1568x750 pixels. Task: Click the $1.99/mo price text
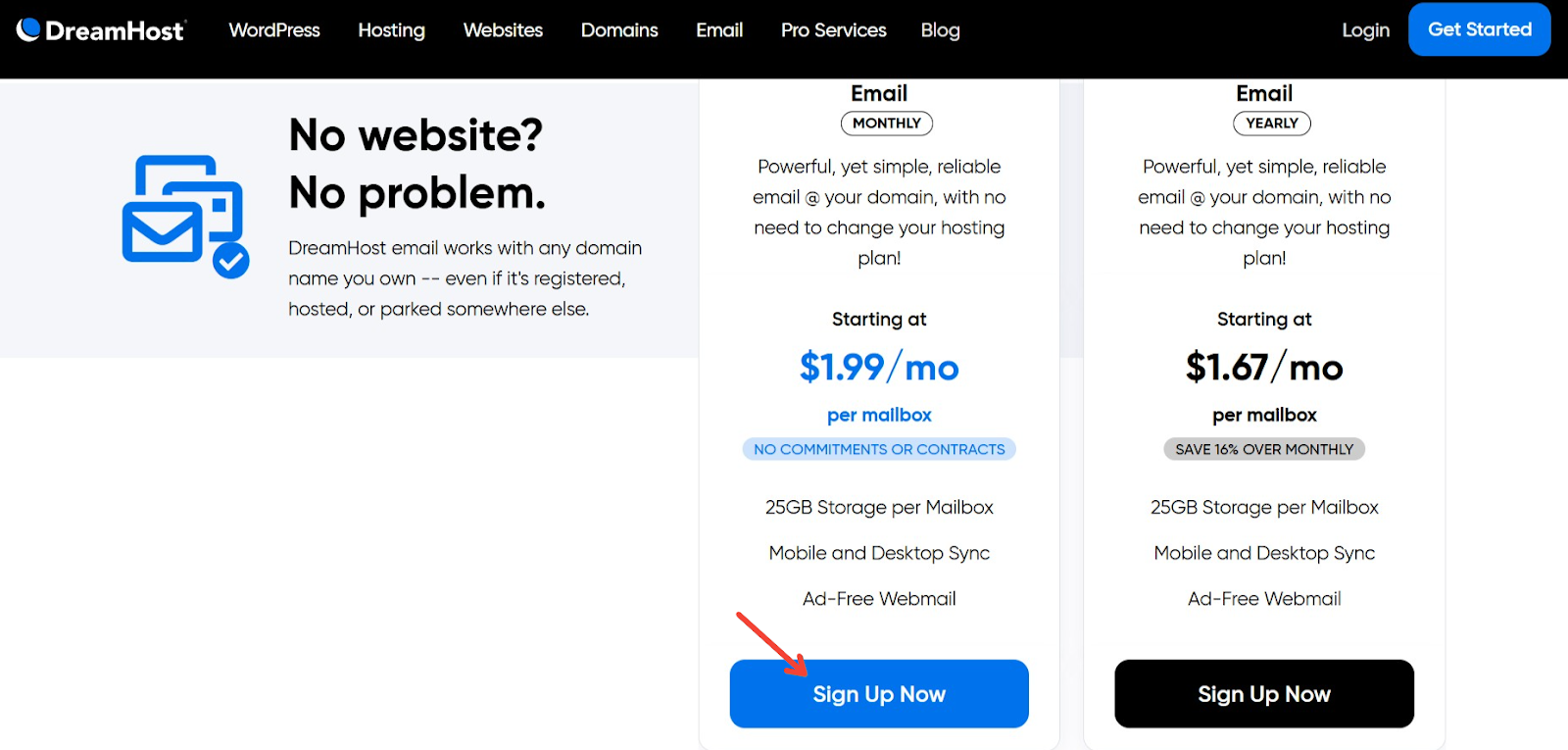click(x=878, y=369)
